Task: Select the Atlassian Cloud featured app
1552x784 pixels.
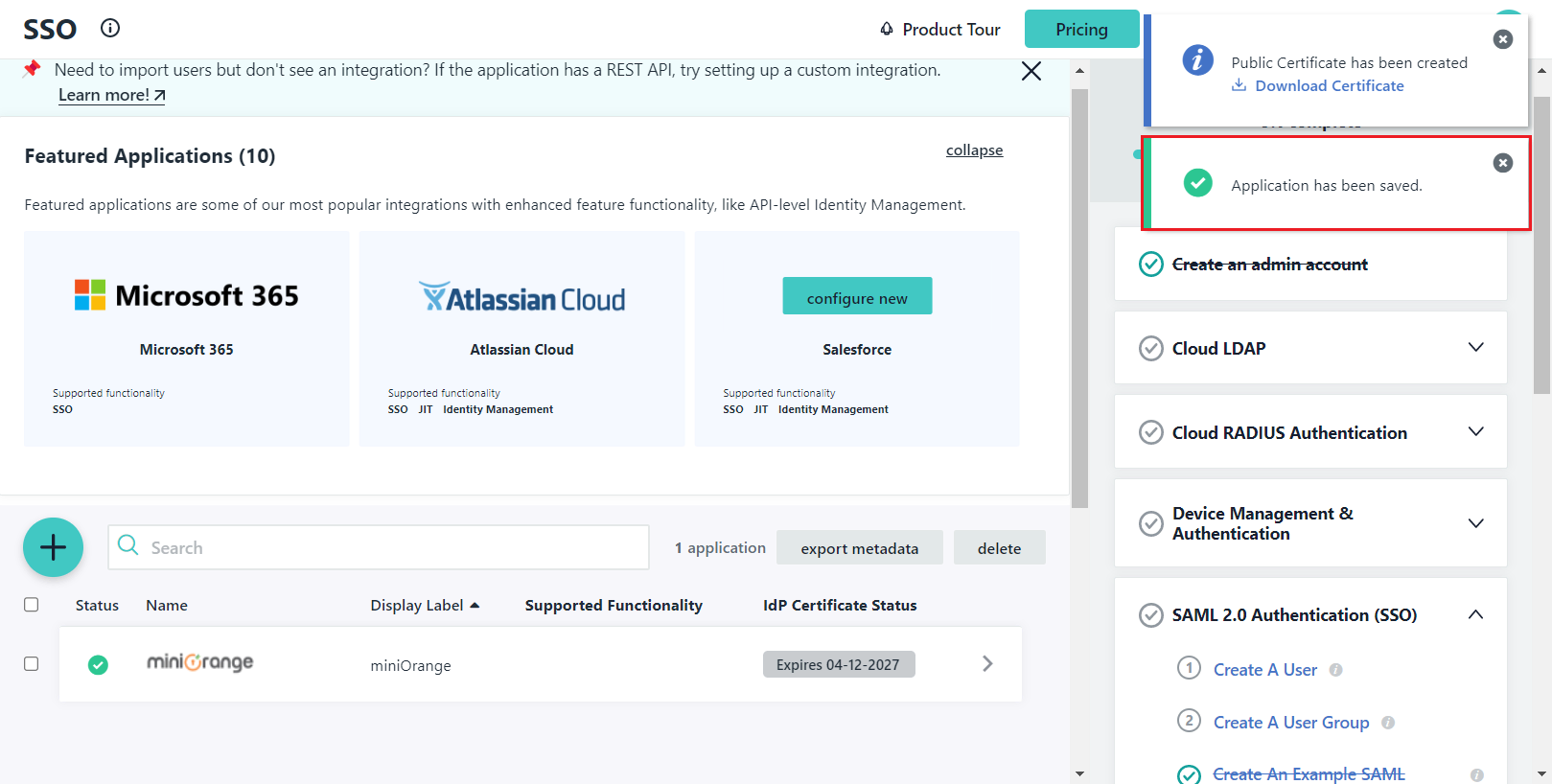Action: coord(521,338)
